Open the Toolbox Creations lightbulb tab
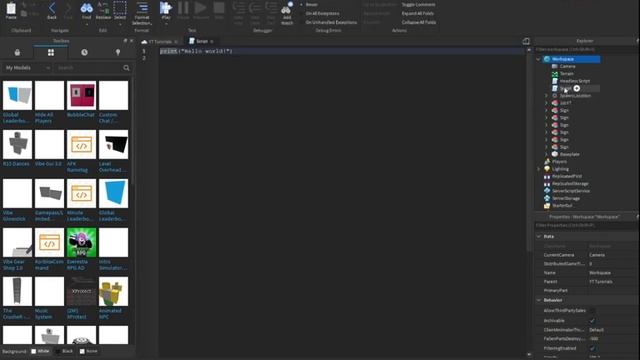The image size is (640, 360). (x=118, y=52)
